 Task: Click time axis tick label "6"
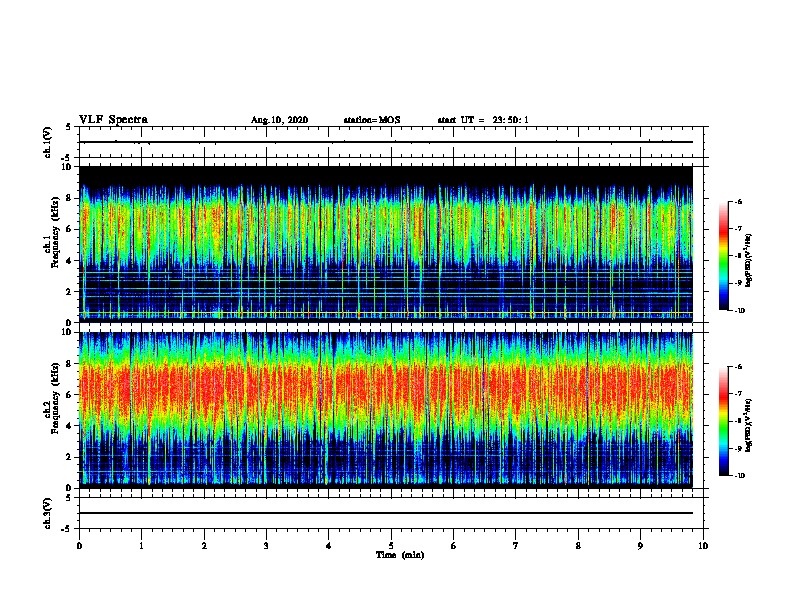point(453,546)
